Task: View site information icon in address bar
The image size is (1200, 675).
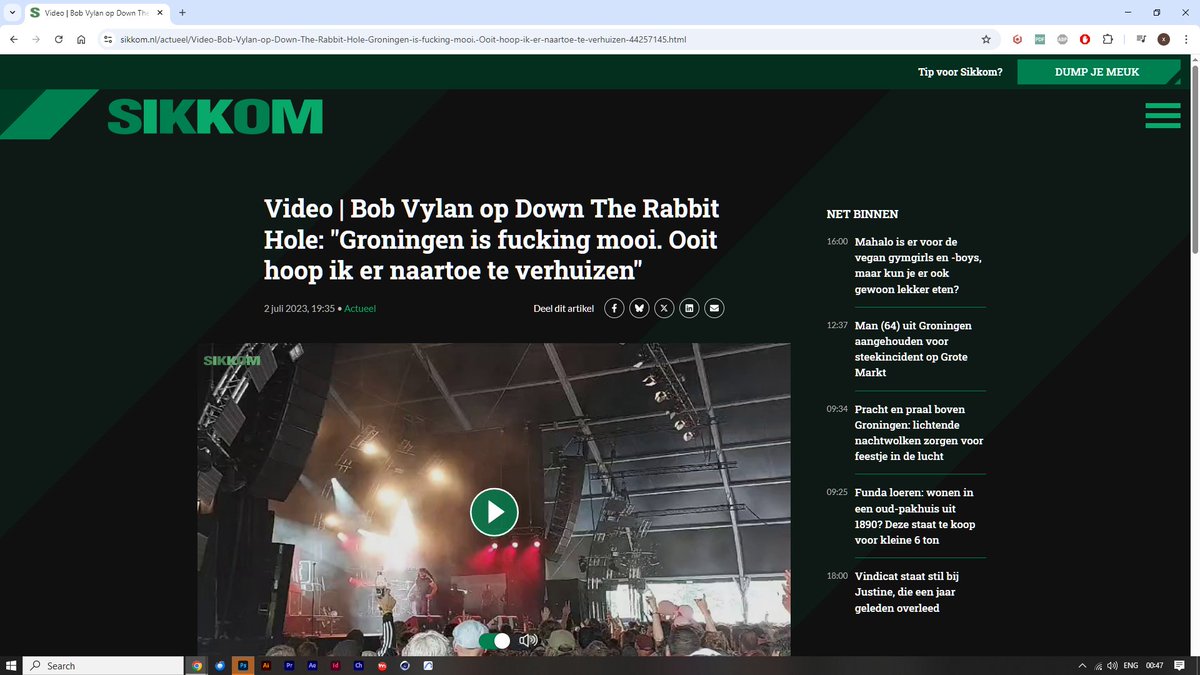Action: tap(108, 40)
